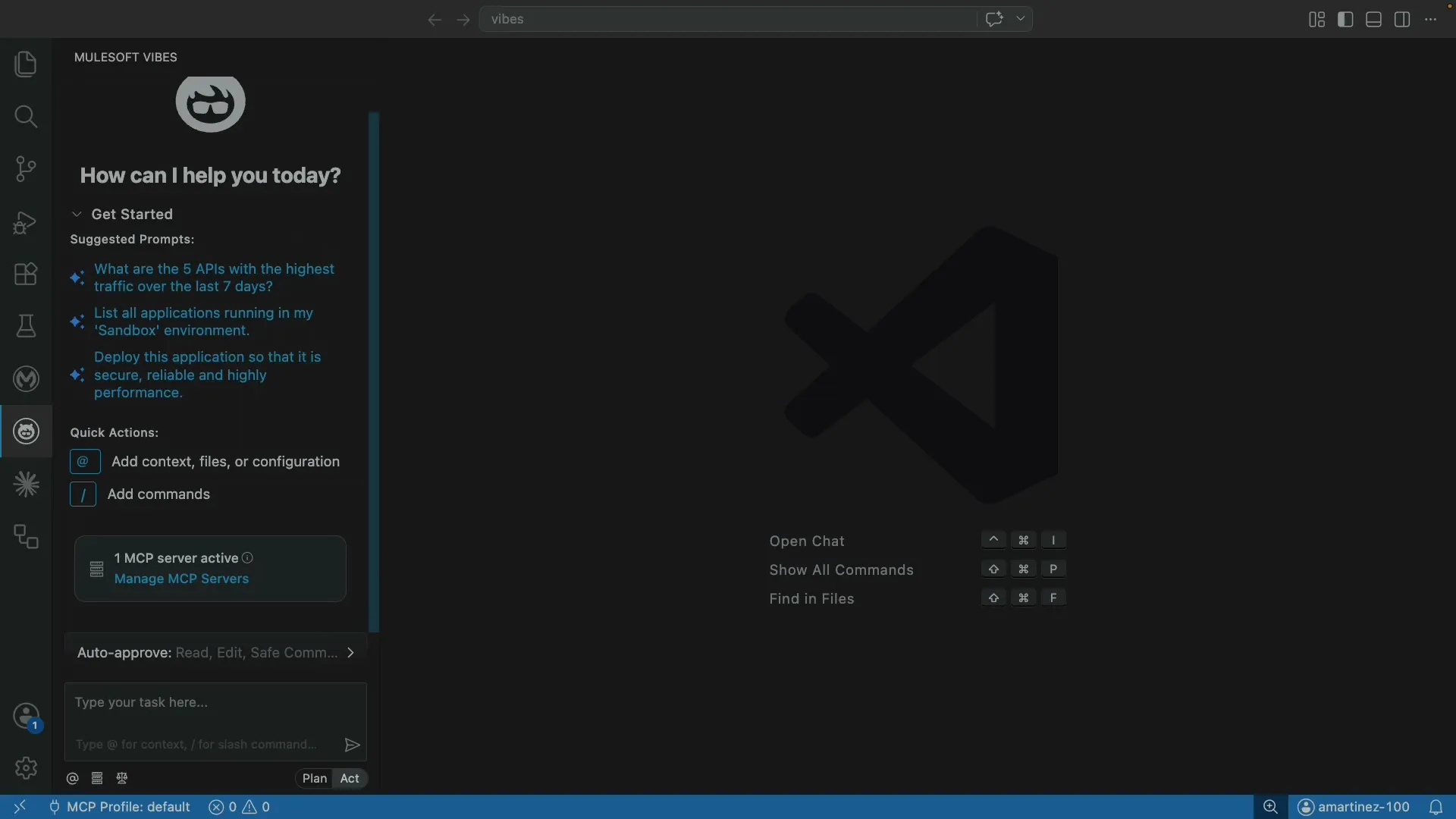Open the chat dropdown arrow in the title bar
1456x819 pixels.
(1021, 19)
